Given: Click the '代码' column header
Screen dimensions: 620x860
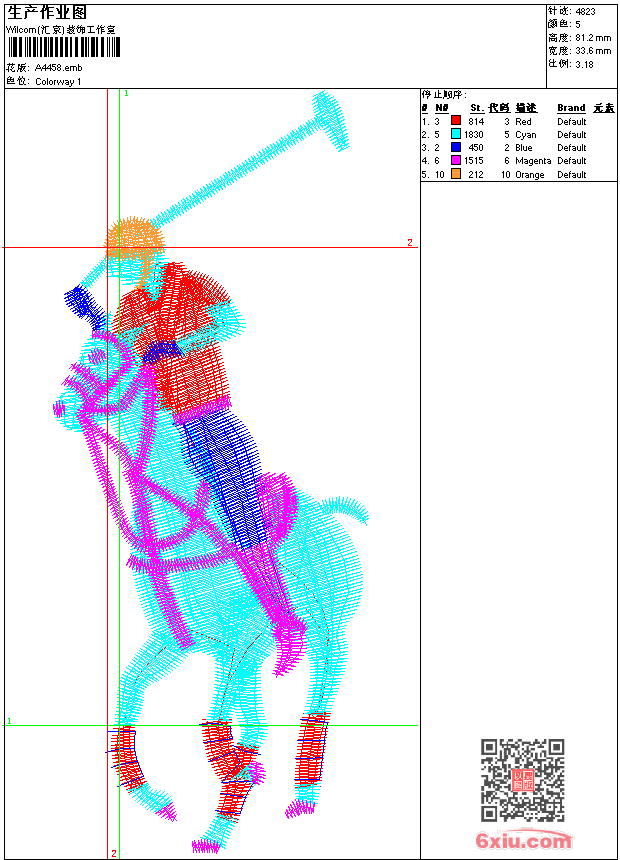Looking at the screenshot, I should [499, 108].
